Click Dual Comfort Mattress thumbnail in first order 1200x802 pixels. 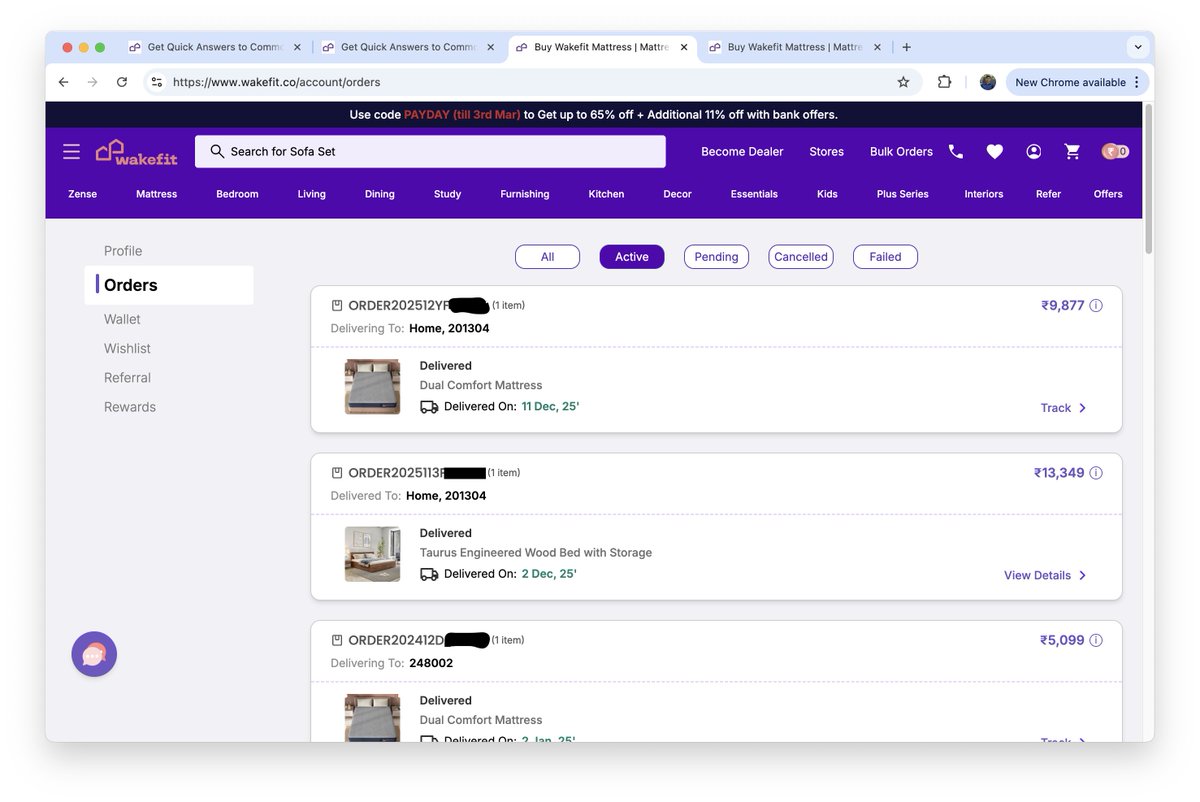click(x=372, y=387)
